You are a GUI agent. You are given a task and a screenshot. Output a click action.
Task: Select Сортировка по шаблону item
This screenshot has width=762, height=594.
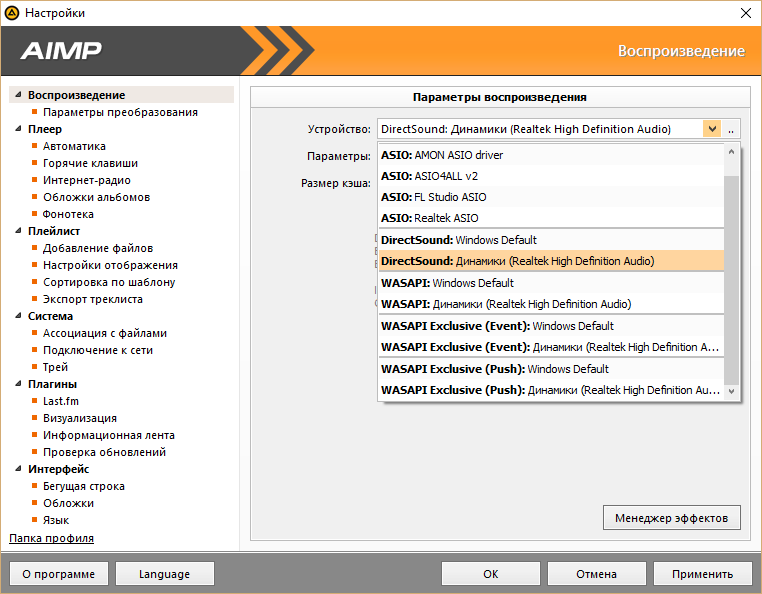pyautogui.click(x=109, y=282)
